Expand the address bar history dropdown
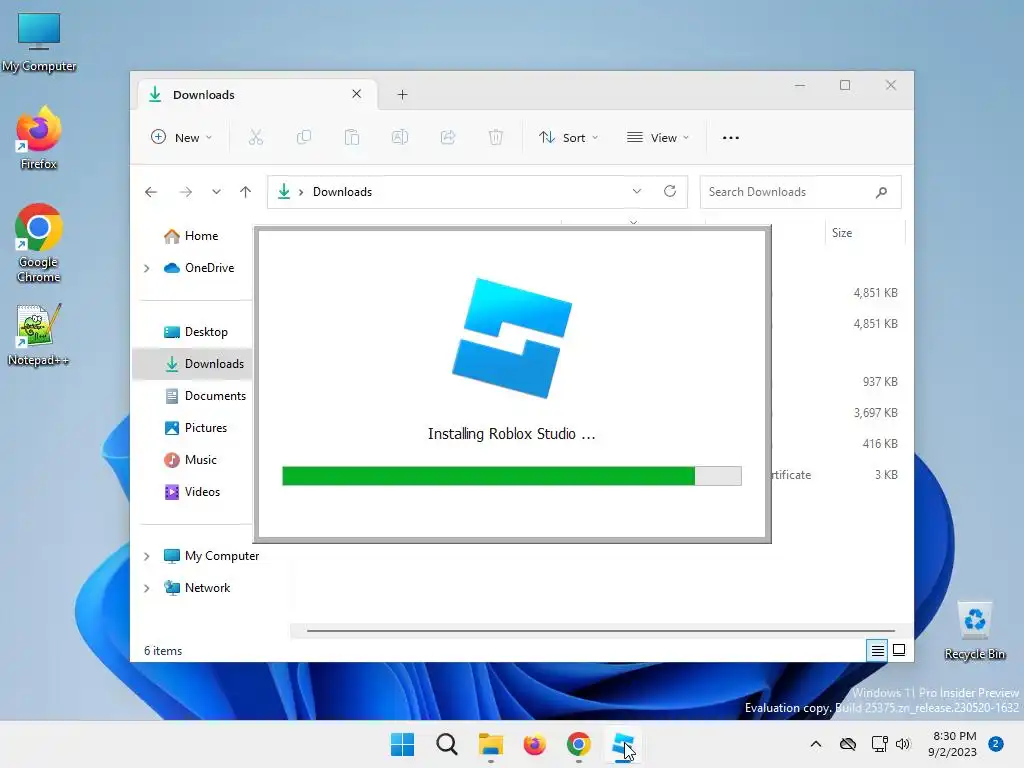 click(637, 191)
